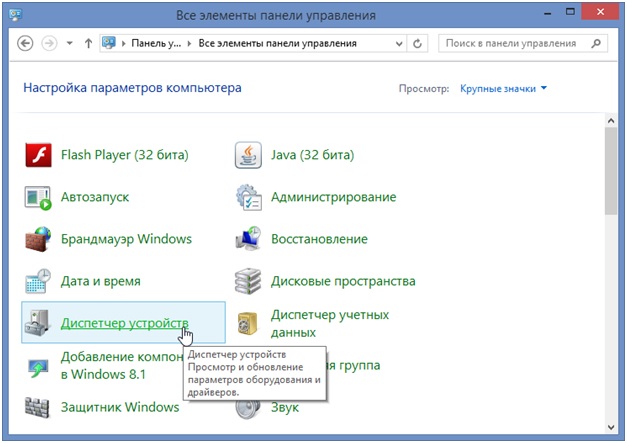Screen dimensions: 627x443
Task: Click the Дата и время calendar icon
Action: pos(38,281)
